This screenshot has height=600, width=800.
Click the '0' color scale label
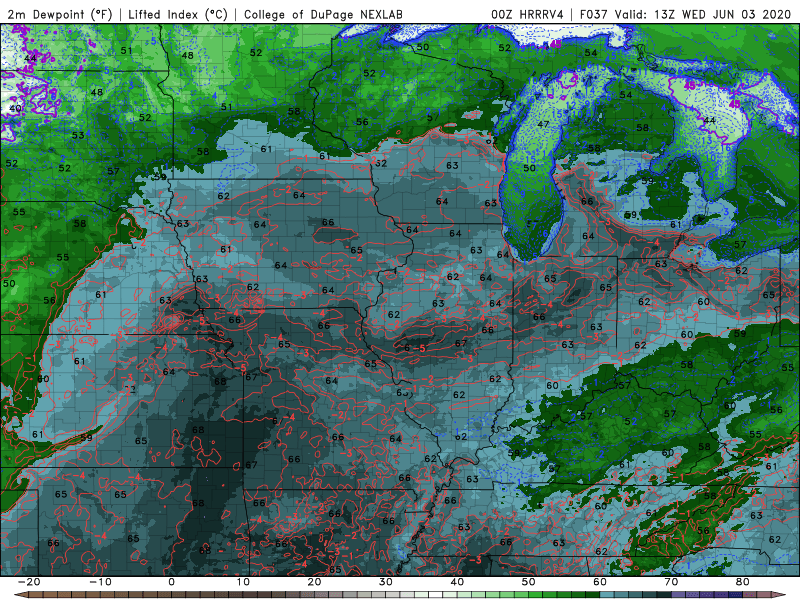pyautogui.click(x=171, y=582)
